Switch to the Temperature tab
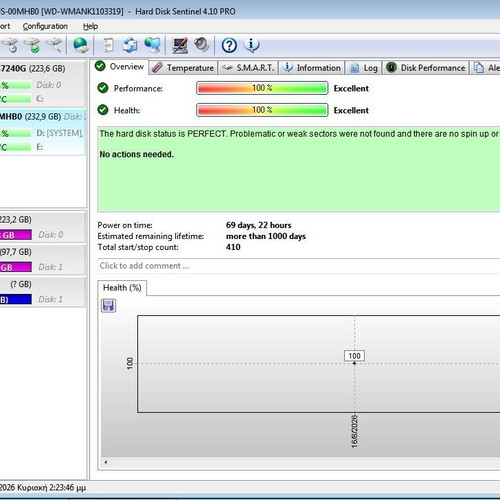Screen dimensions: 500x500 (x=183, y=68)
